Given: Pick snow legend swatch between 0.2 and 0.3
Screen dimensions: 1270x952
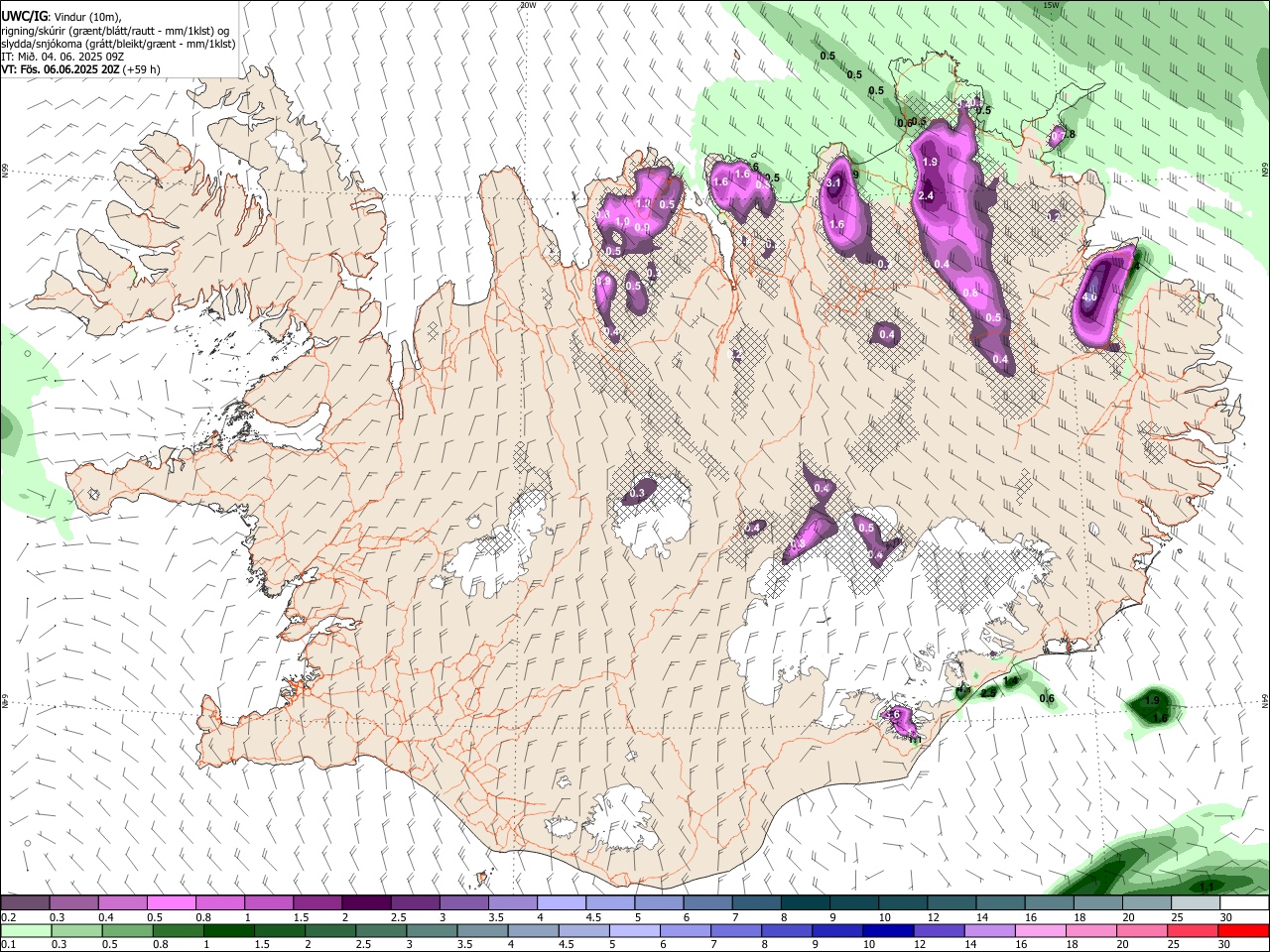Looking at the screenshot, I should [25, 903].
